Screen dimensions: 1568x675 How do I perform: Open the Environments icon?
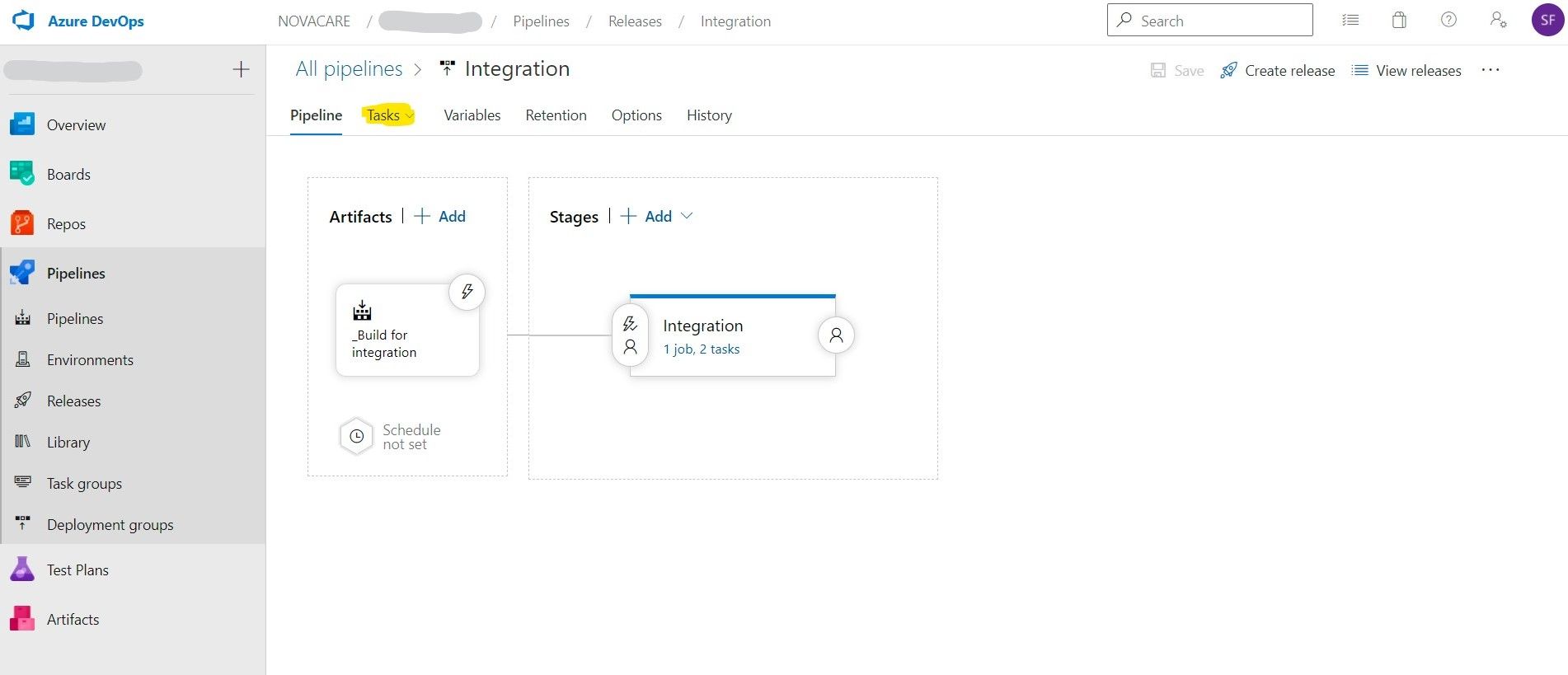coord(23,359)
